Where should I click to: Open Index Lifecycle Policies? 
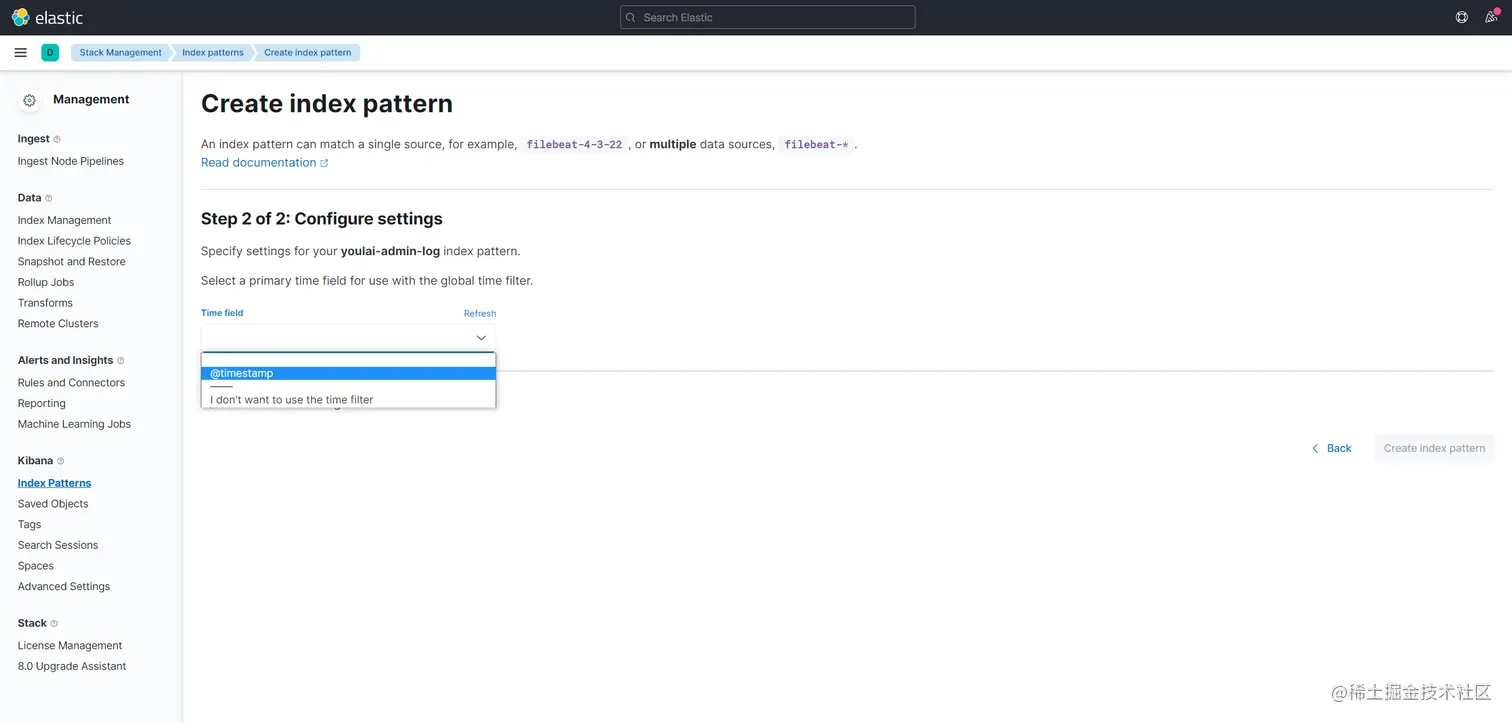click(74, 241)
